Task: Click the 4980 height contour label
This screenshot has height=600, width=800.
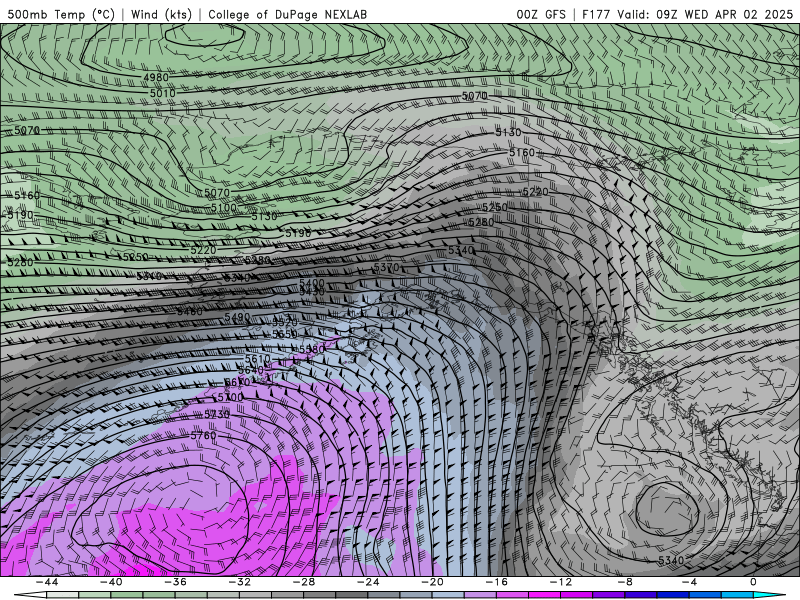Action: click(x=156, y=78)
